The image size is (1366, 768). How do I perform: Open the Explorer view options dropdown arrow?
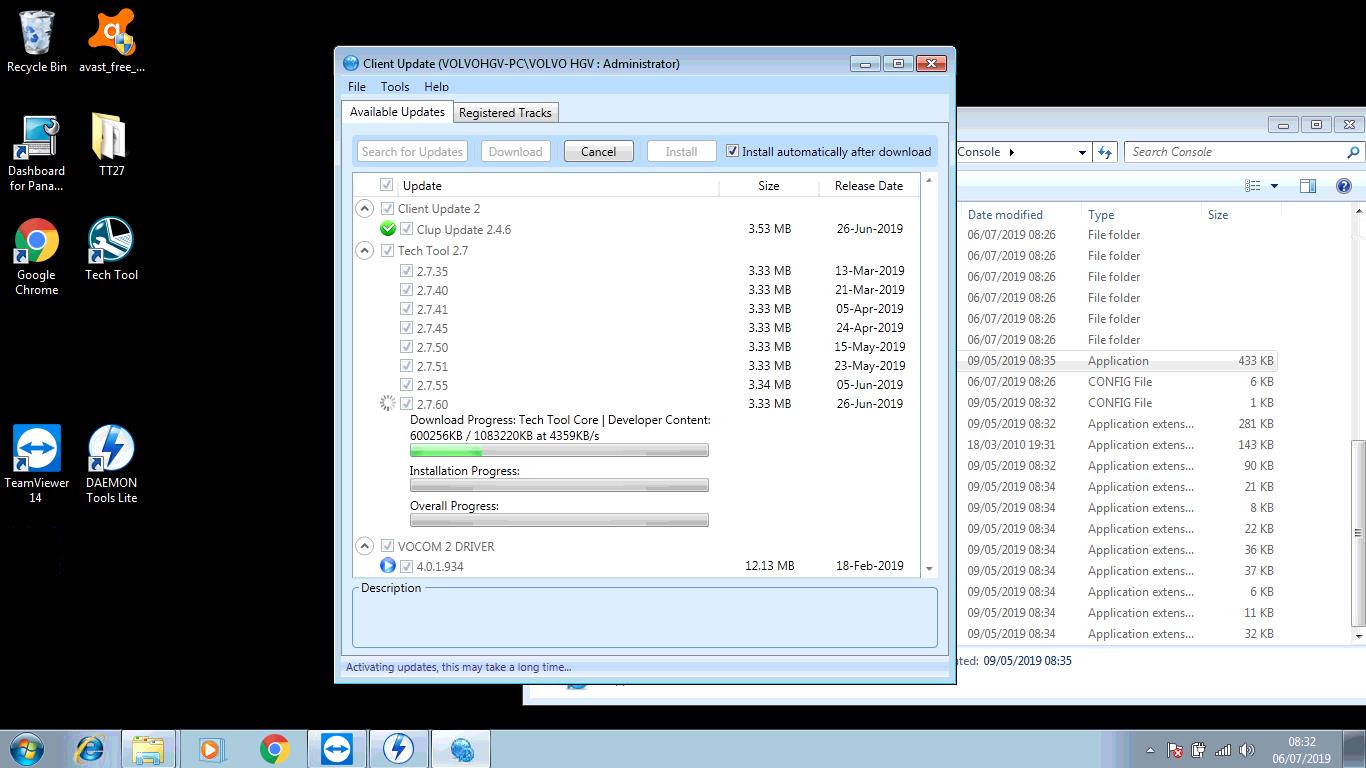coord(1274,186)
